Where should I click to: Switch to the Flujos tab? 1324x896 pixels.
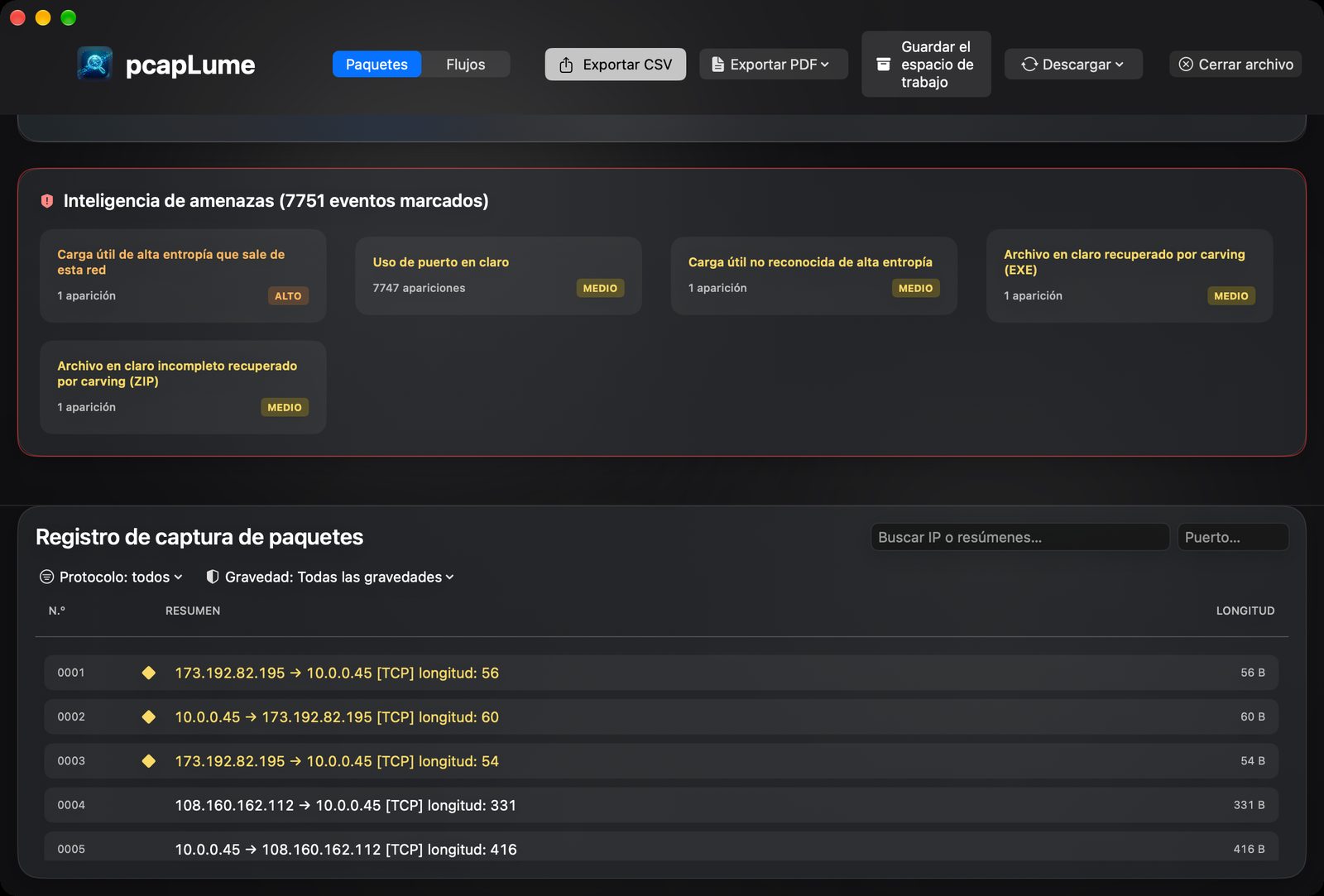pyautogui.click(x=466, y=65)
